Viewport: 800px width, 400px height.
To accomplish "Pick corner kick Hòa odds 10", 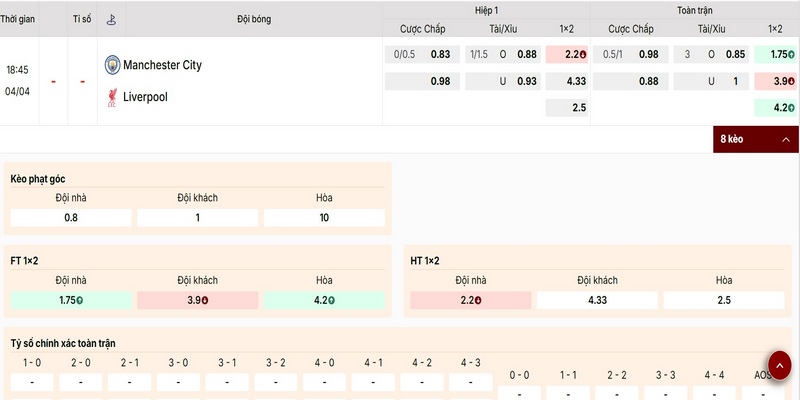I will coord(324,217).
